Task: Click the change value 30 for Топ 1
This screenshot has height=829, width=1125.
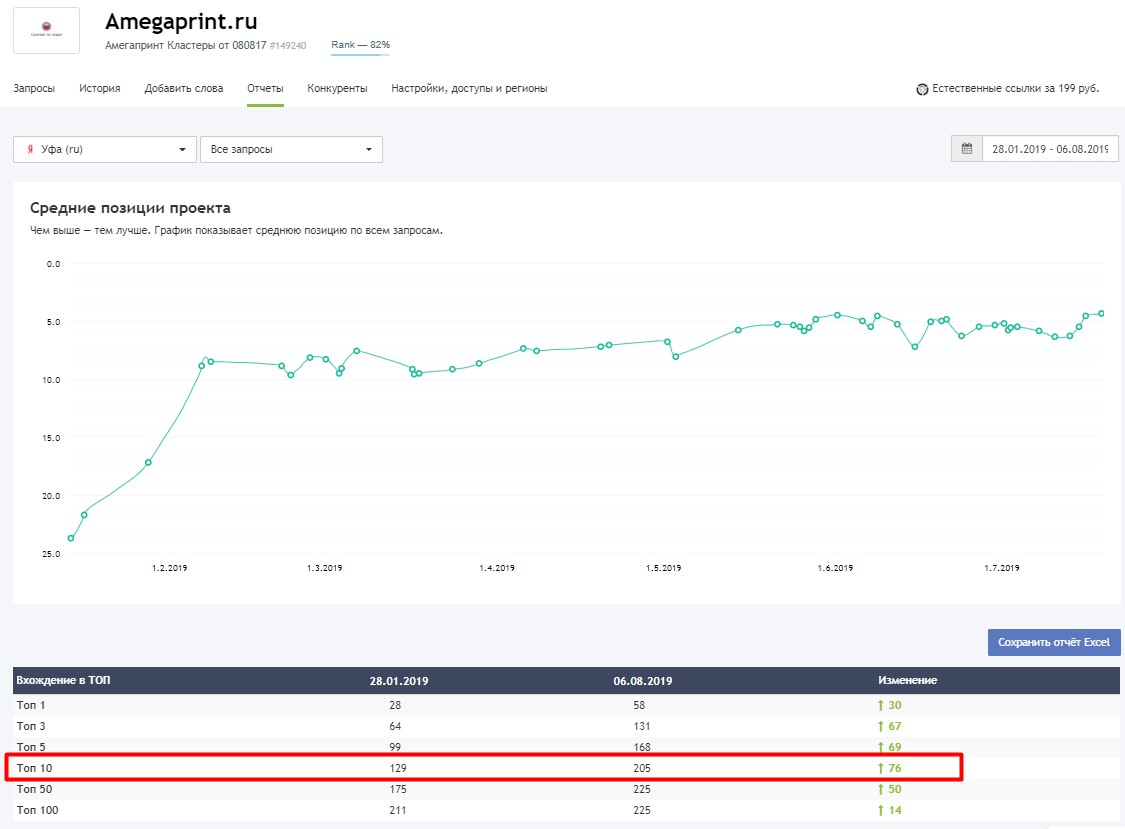Action: [x=895, y=705]
